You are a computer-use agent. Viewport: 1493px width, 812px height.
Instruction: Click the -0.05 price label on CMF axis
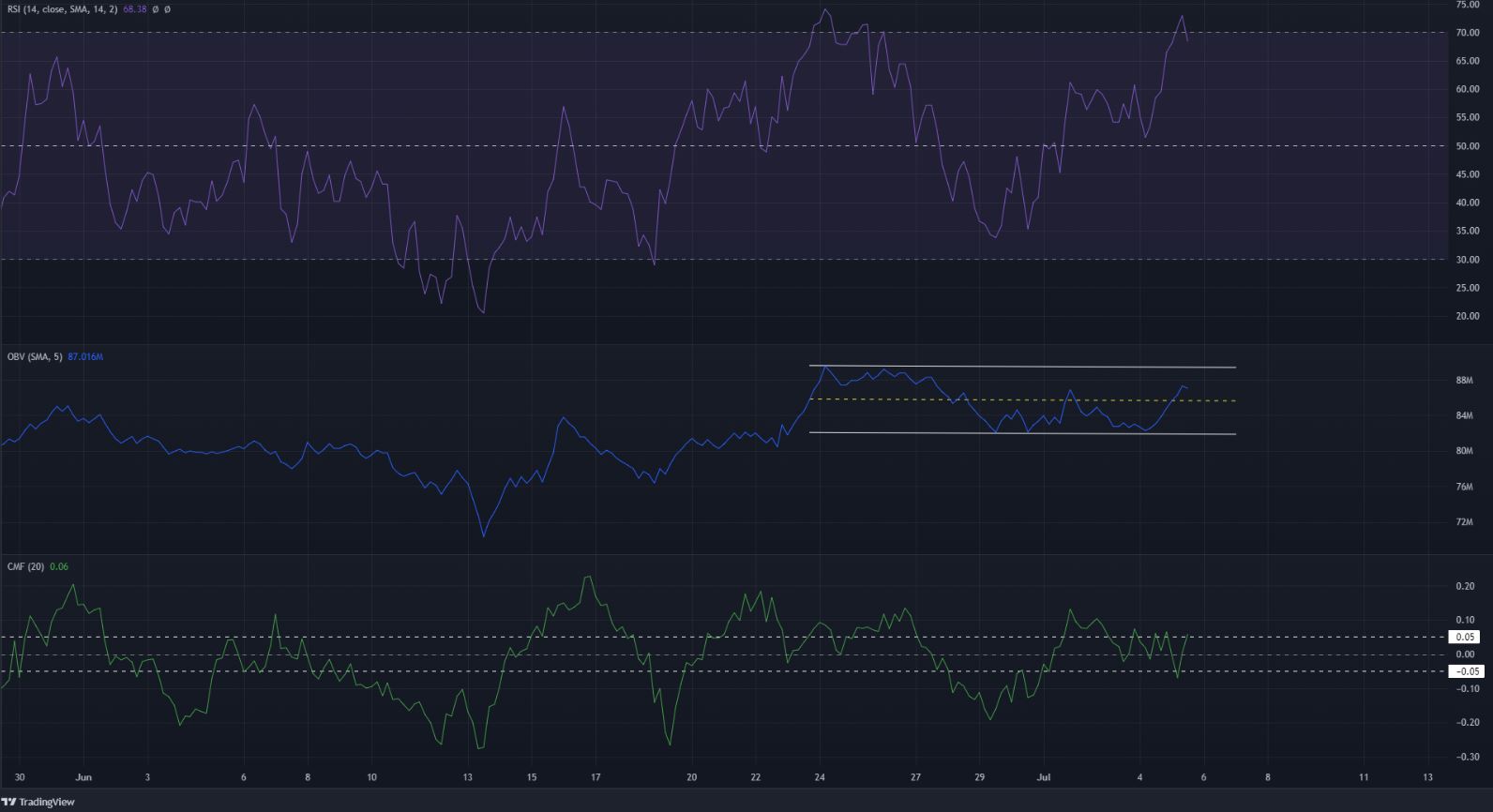coord(1465,671)
